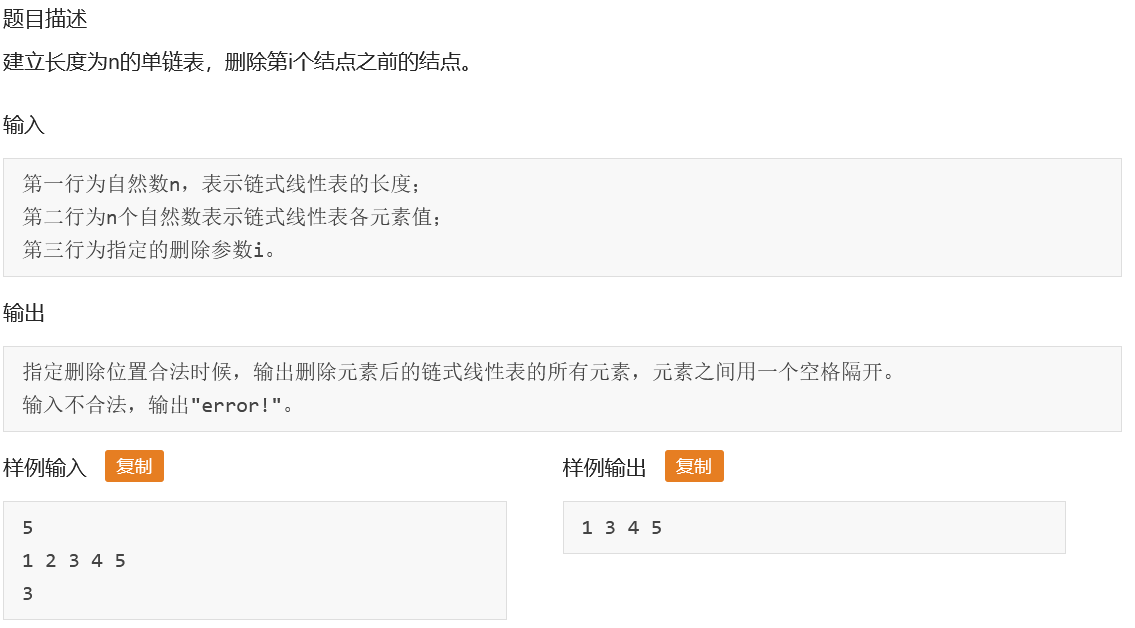The height and width of the screenshot is (628, 1135).
Task: Select the value 3 in sample input
Action: (x=25, y=592)
